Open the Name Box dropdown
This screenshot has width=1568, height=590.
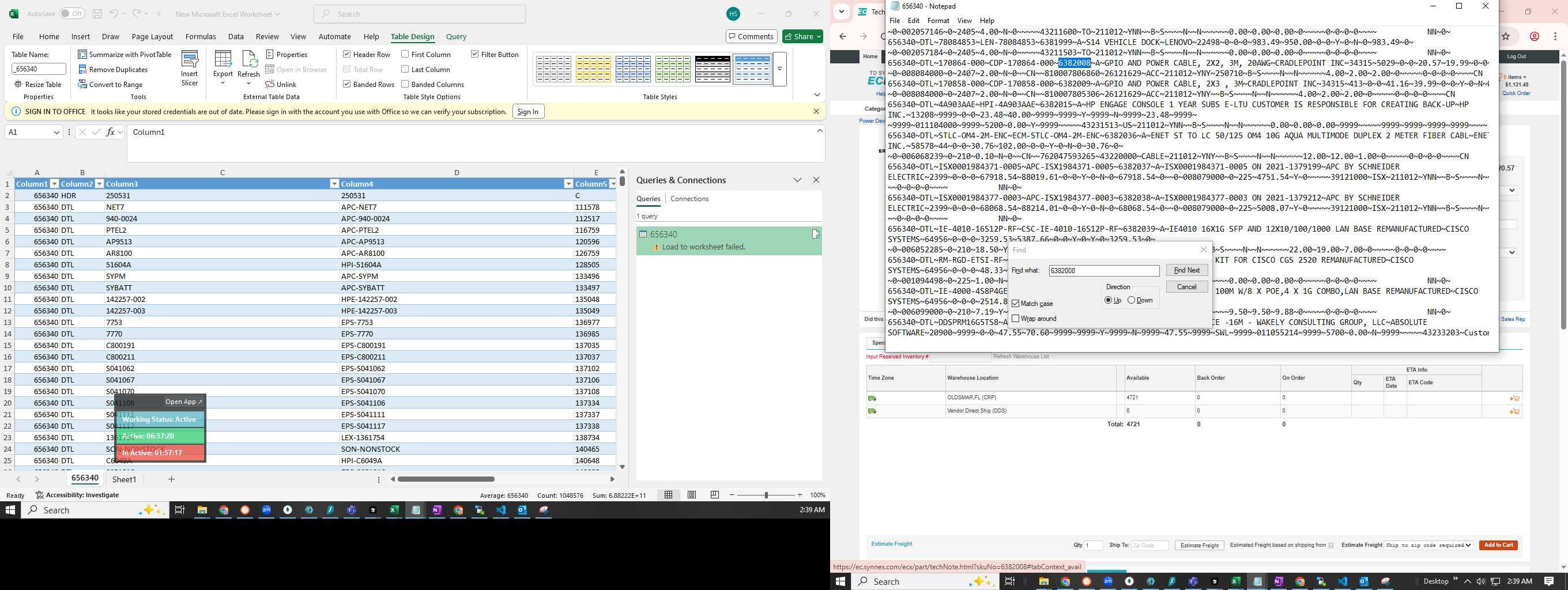tap(56, 132)
